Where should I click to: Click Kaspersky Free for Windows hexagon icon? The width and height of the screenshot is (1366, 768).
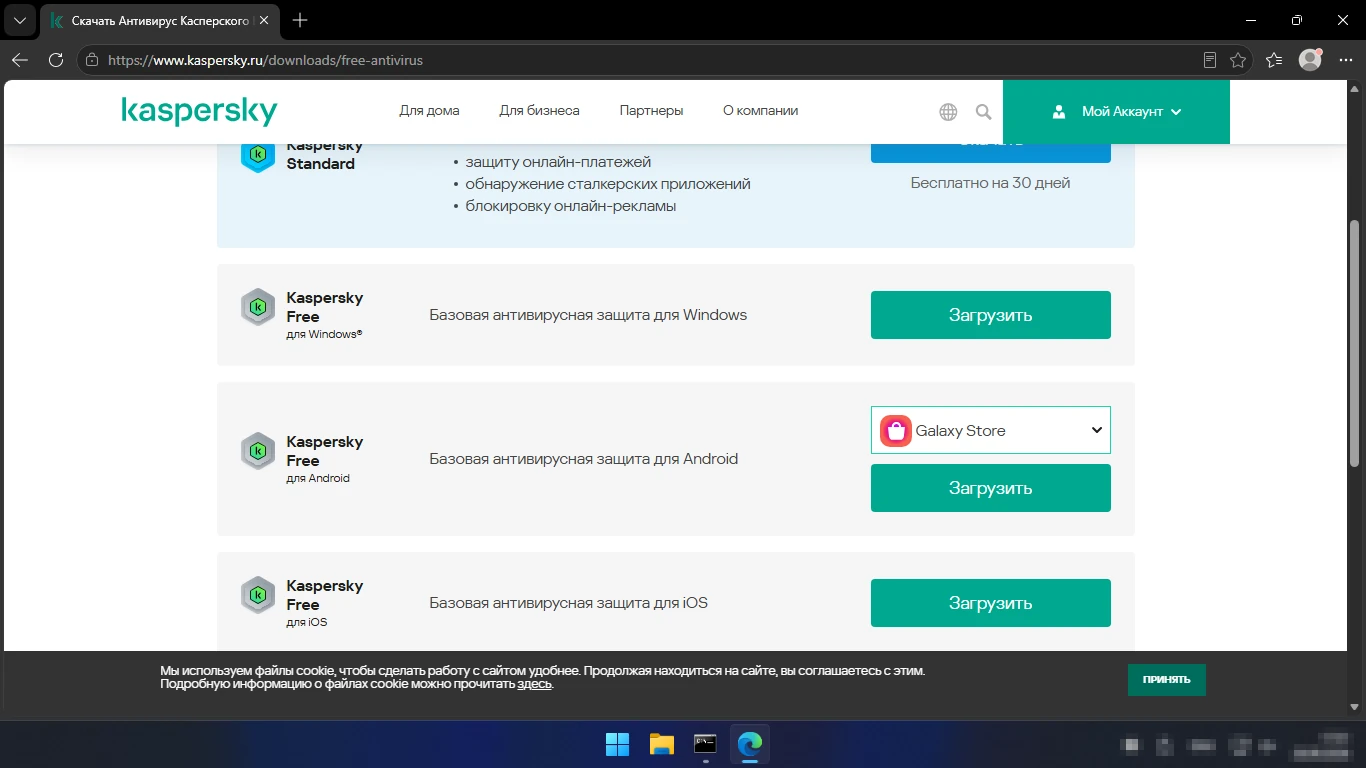pyautogui.click(x=258, y=307)
